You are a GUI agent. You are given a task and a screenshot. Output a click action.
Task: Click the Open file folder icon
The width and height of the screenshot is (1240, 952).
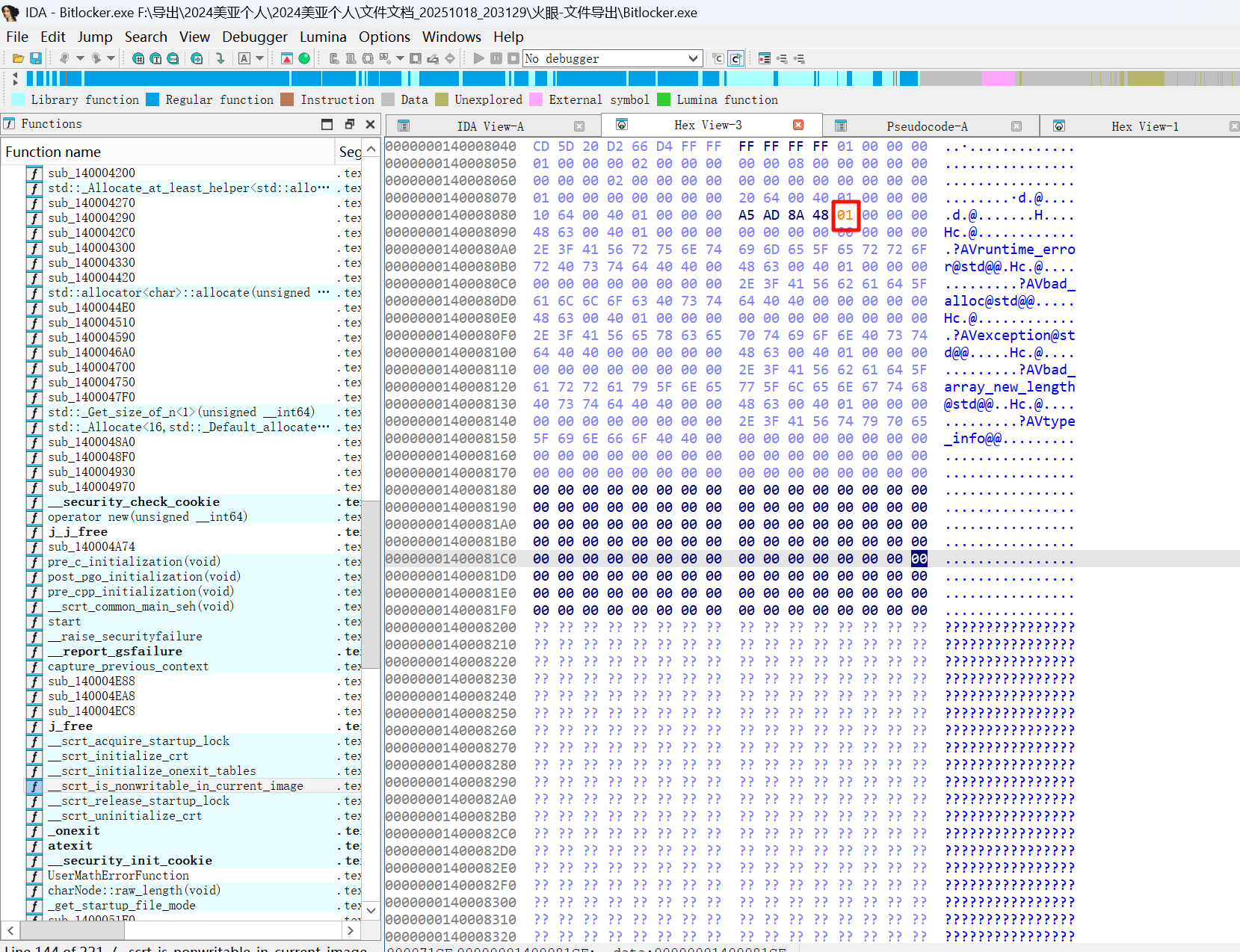coord(18,58)
